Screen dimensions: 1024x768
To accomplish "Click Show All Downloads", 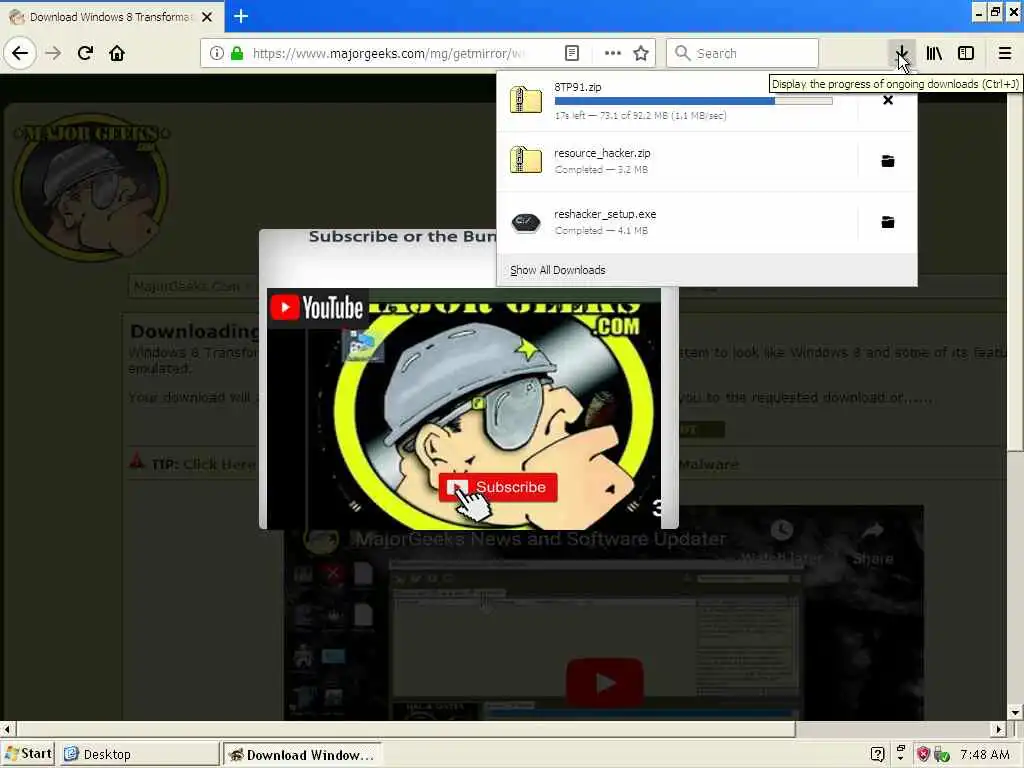I will pyautogui.click(x=558, y=270).
